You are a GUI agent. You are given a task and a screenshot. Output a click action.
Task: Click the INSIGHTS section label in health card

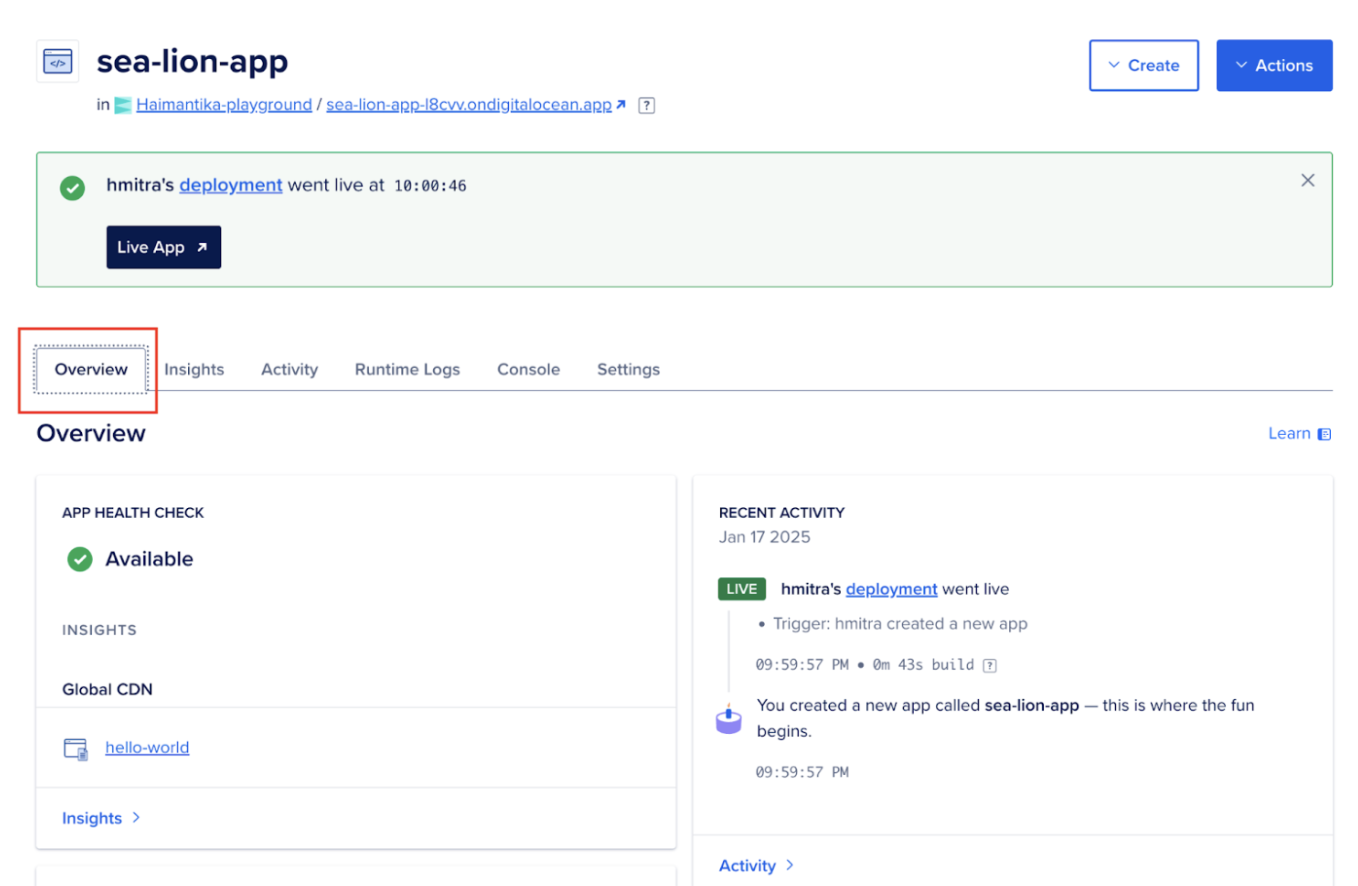99,630
